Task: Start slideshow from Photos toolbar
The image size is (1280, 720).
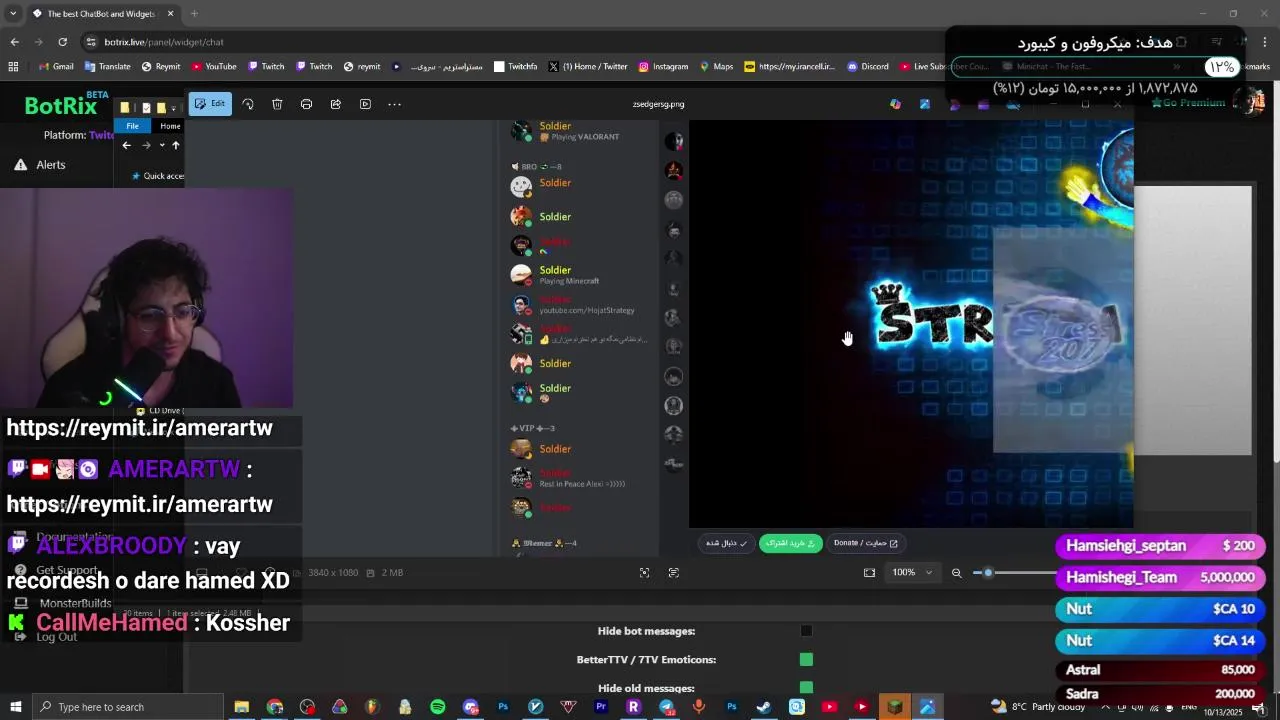Action: 365,104
